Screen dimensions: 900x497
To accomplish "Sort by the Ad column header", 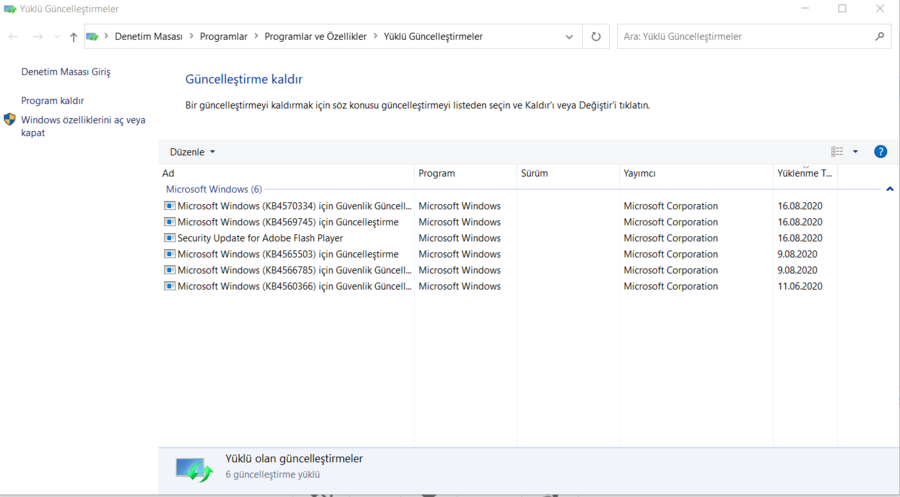I will (x=286, y=173).
